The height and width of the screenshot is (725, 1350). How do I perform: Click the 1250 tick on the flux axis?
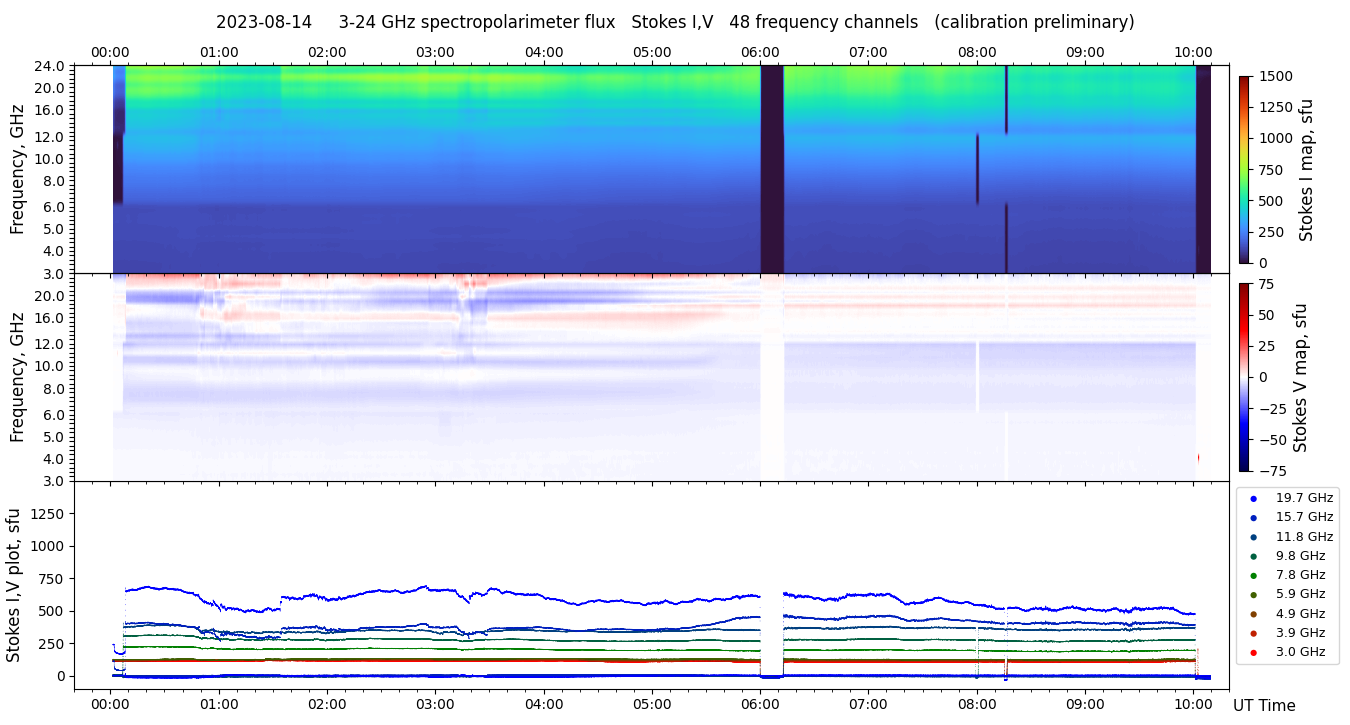(52, 514)
